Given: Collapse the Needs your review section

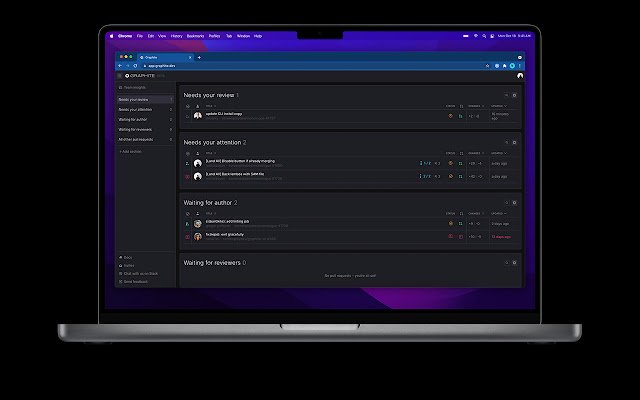Looking at the screenshot, I should click(507, 95).
